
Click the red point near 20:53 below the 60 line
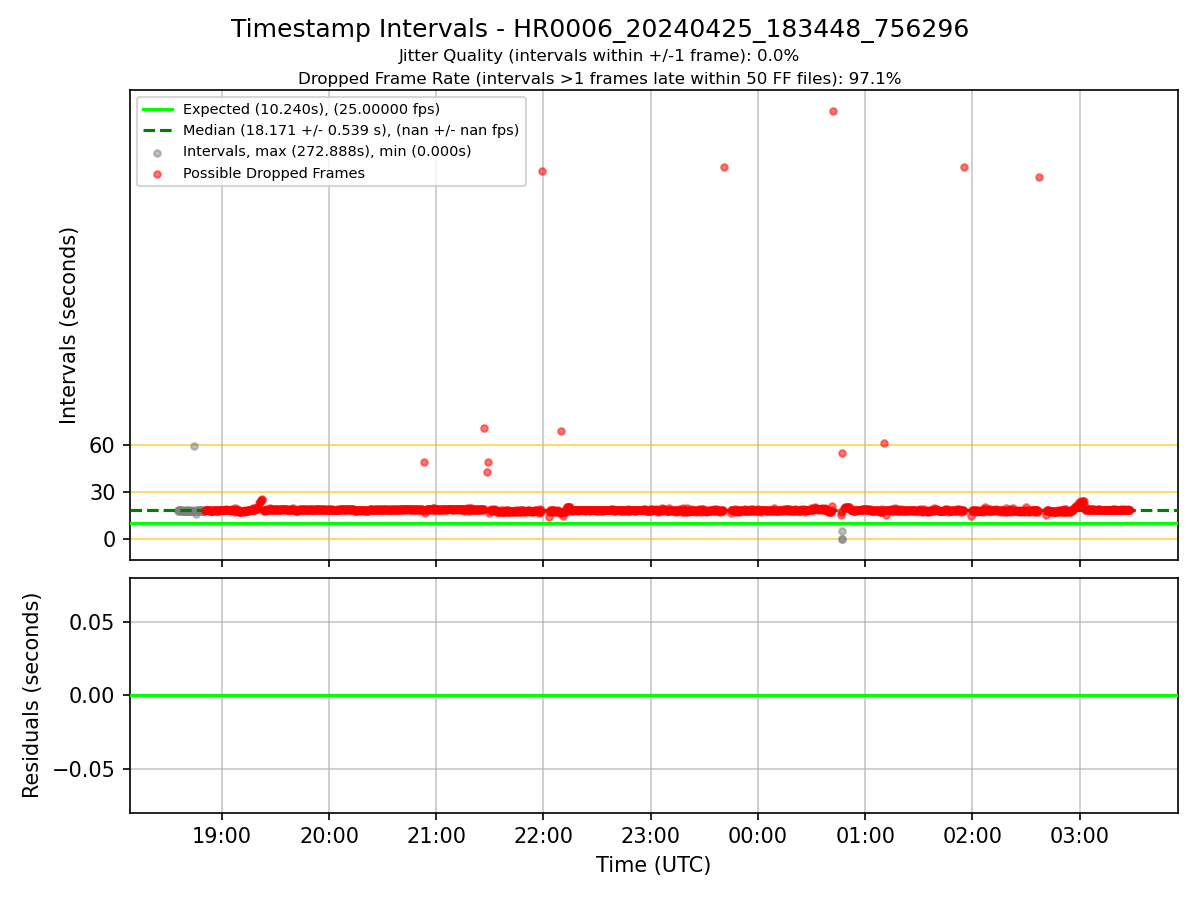point(424,462)
